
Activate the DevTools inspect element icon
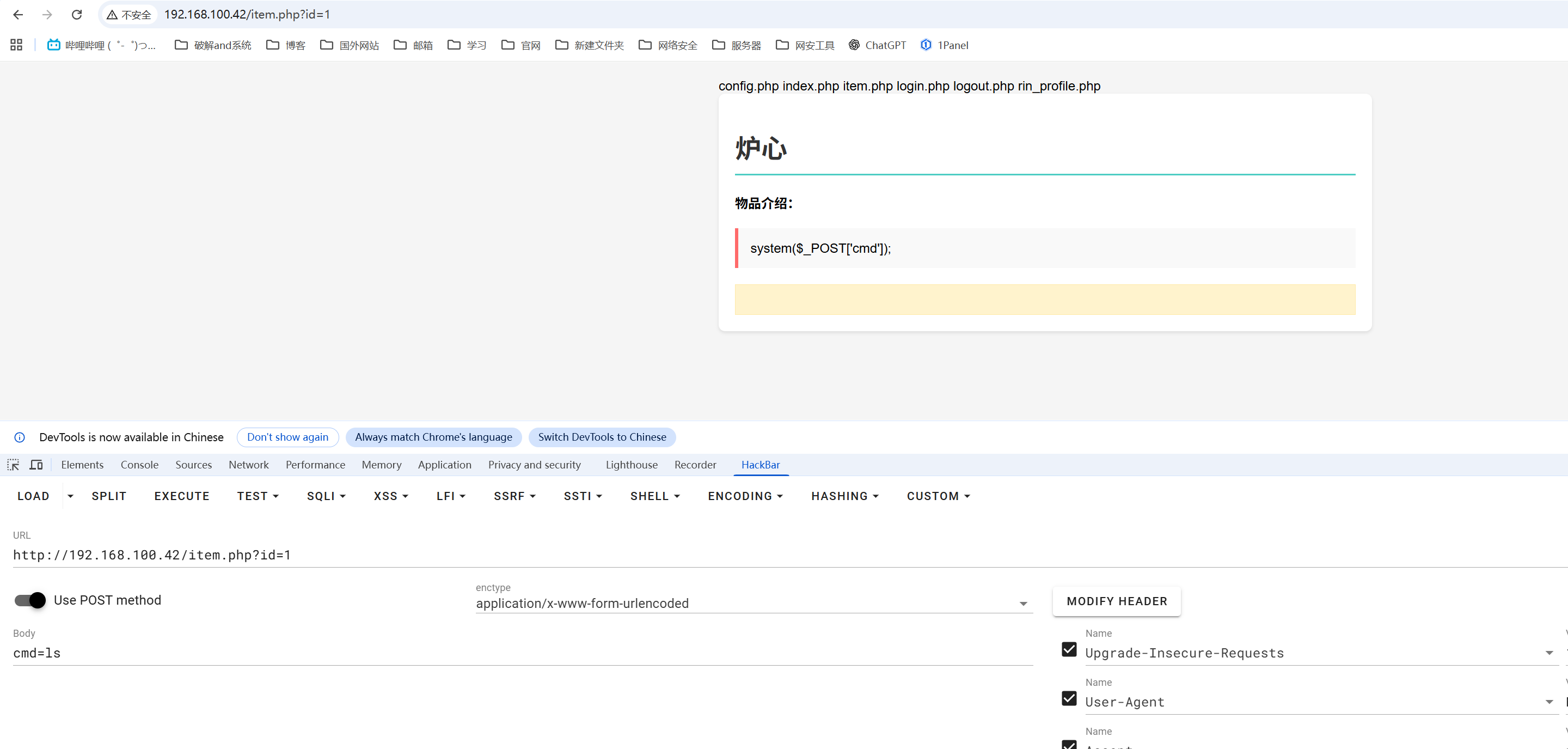coord(14,465)
